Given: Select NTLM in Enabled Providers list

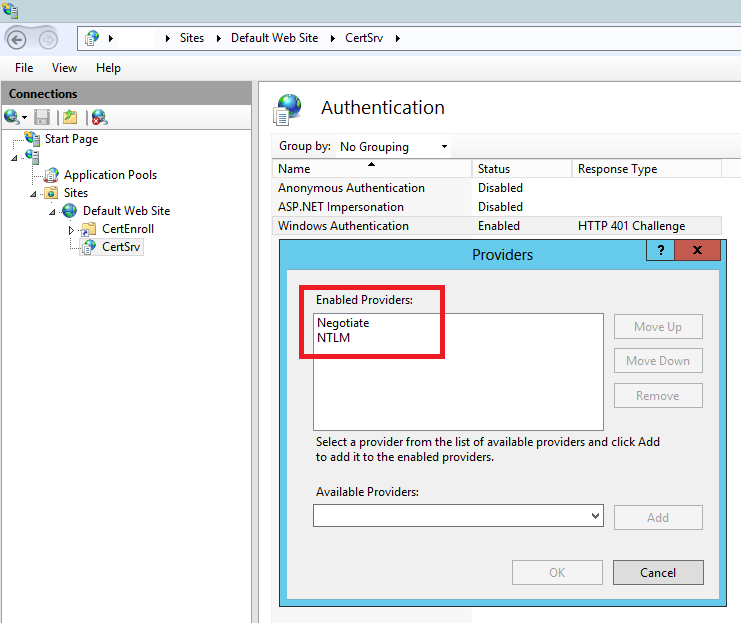Looking at the screenshot, I should click(333, 338).
